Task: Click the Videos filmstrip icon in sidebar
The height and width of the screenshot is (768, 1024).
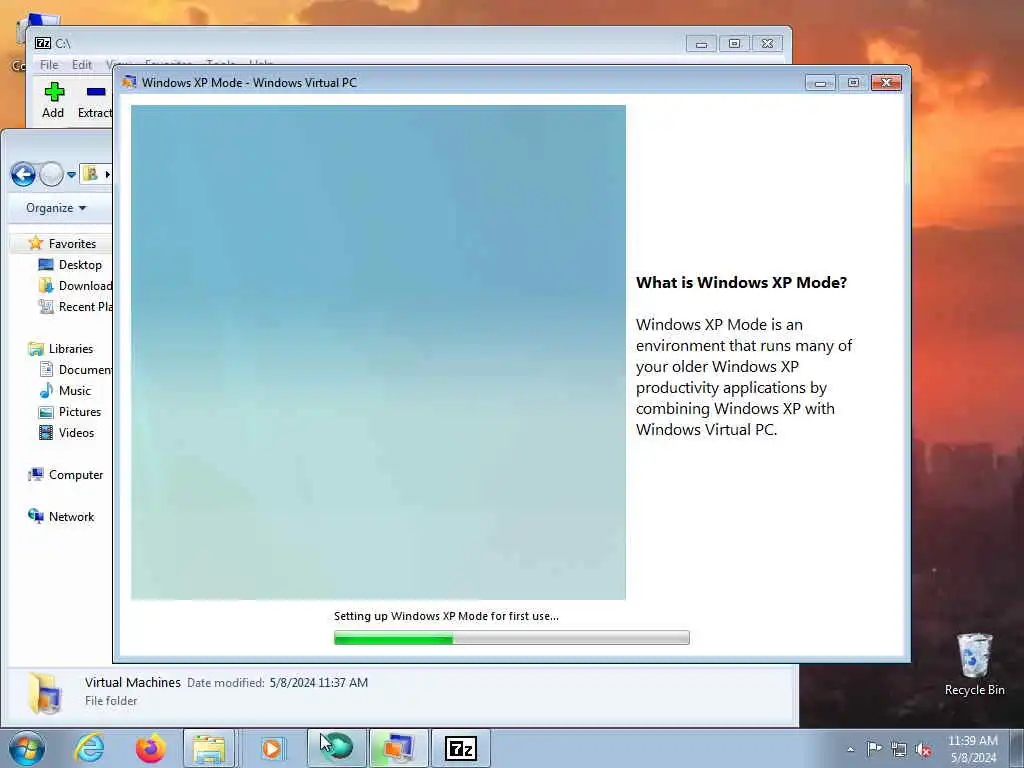Action: point(46,432)
